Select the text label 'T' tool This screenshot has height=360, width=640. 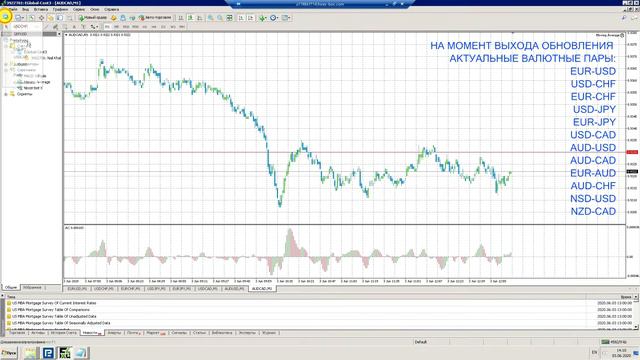point(83,27)
